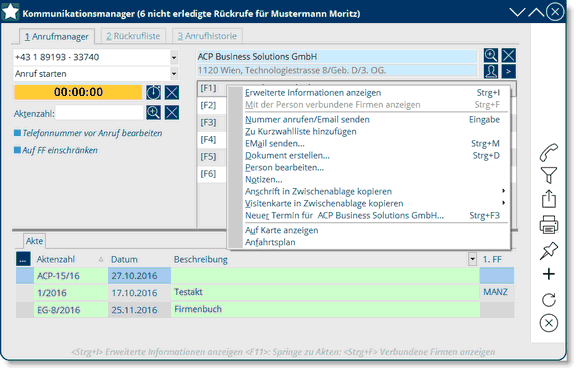This screenshot has height=370, width=576.
Task: Click the Testakt description cell
Action: [x=325, y=292]
